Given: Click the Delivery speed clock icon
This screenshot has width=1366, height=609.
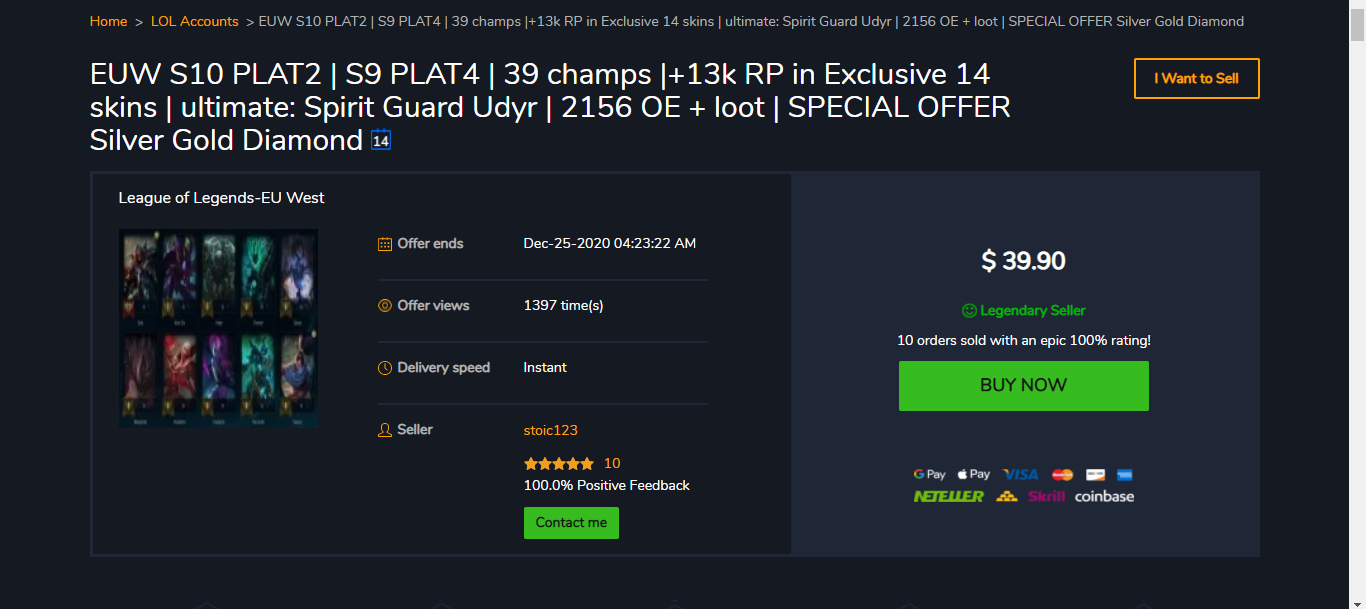Looking at the screenshot, I should click(x=385, y=368).
